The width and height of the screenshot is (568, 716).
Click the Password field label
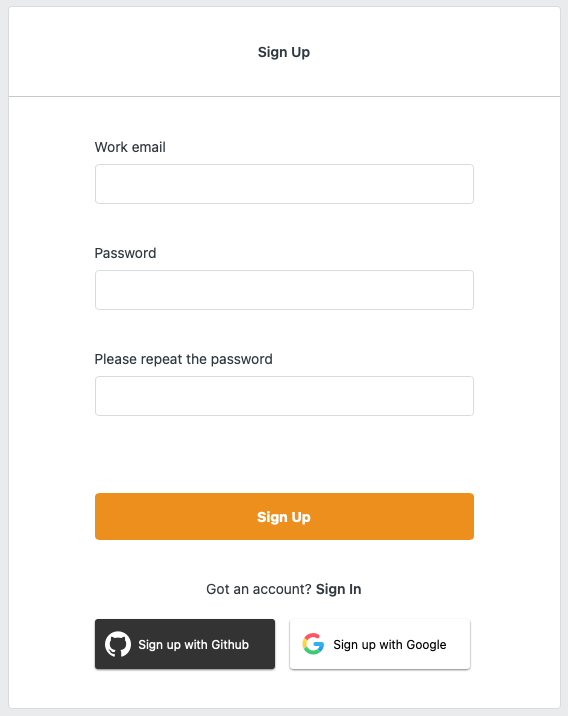125,253
